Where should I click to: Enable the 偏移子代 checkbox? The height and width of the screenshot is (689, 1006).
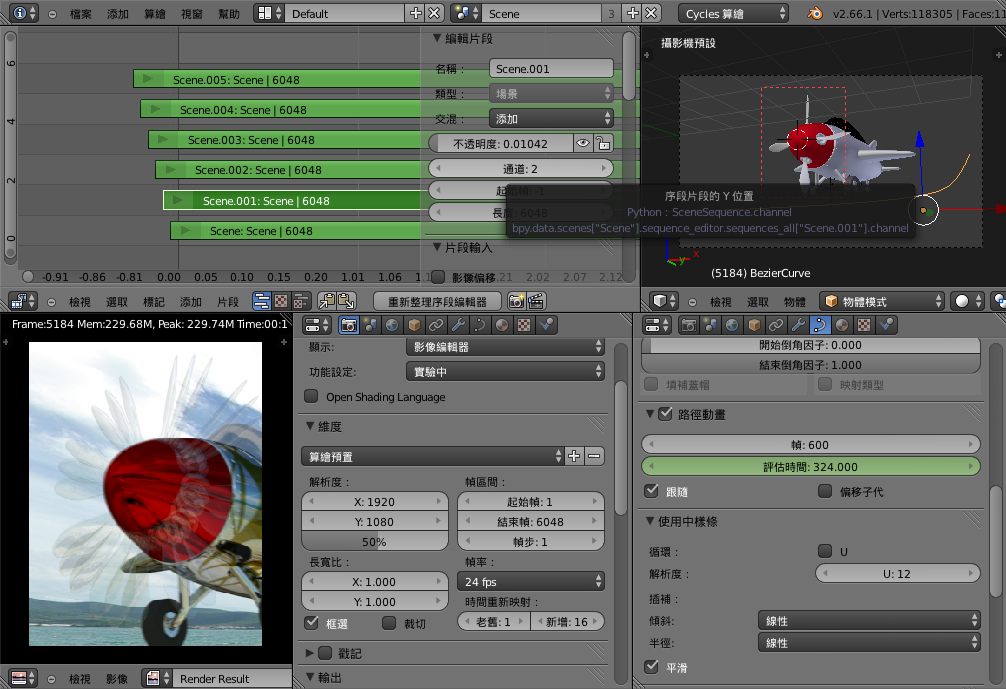click(825, 491)
